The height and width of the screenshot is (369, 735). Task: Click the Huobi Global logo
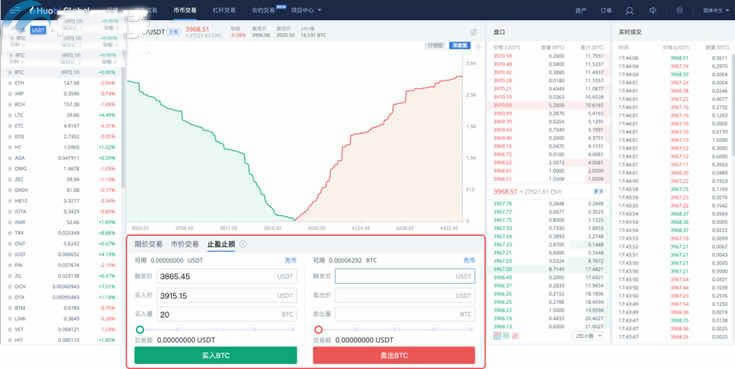(59, 10)
